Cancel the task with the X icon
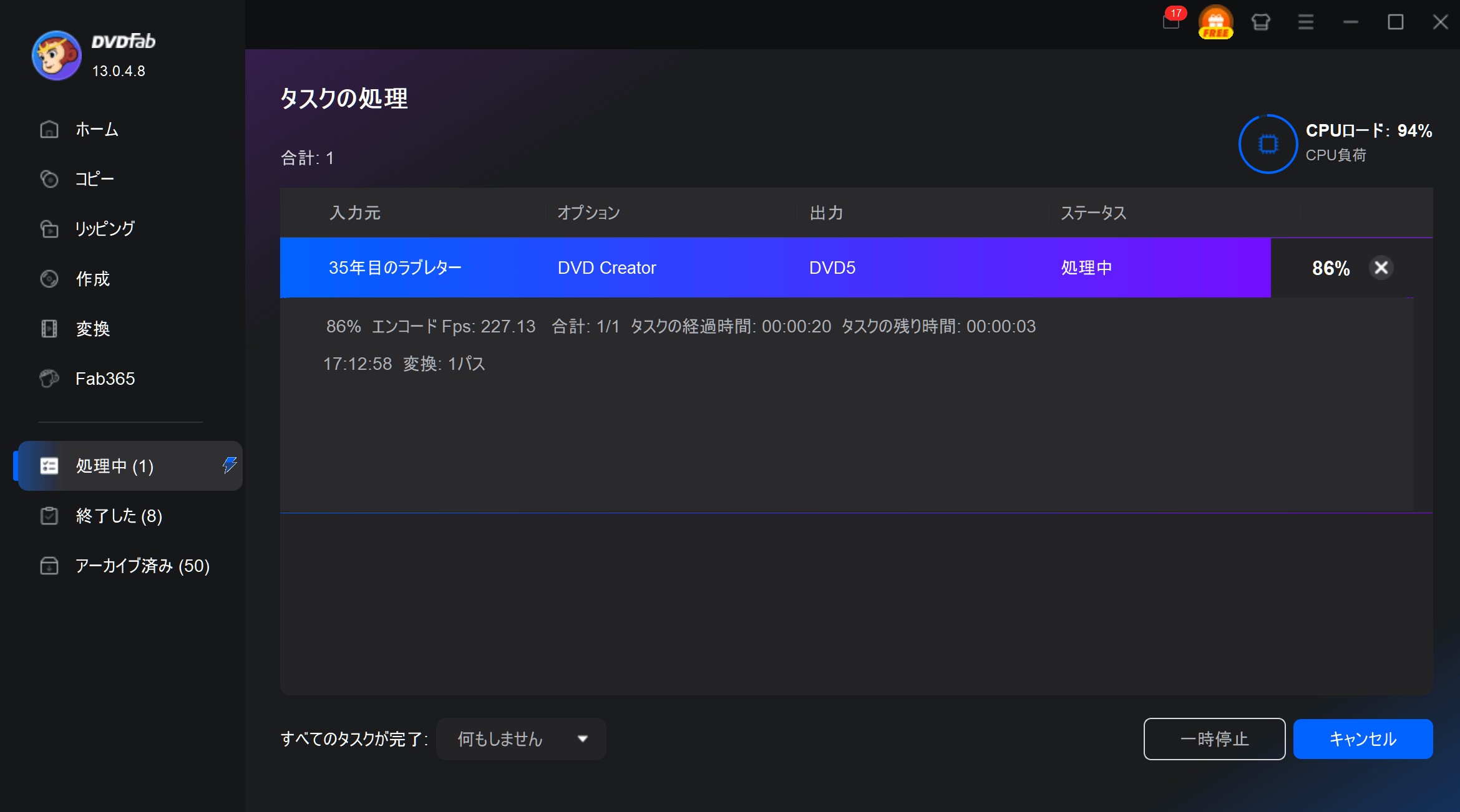Screen dimensions: 1460x812 [x=1381, y=268]
